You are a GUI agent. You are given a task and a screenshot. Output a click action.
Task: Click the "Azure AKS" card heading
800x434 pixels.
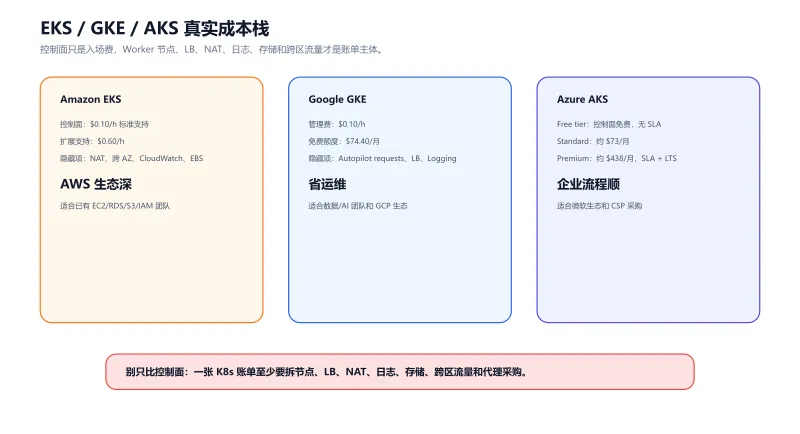pyautogui.click(x=582, y=99)
